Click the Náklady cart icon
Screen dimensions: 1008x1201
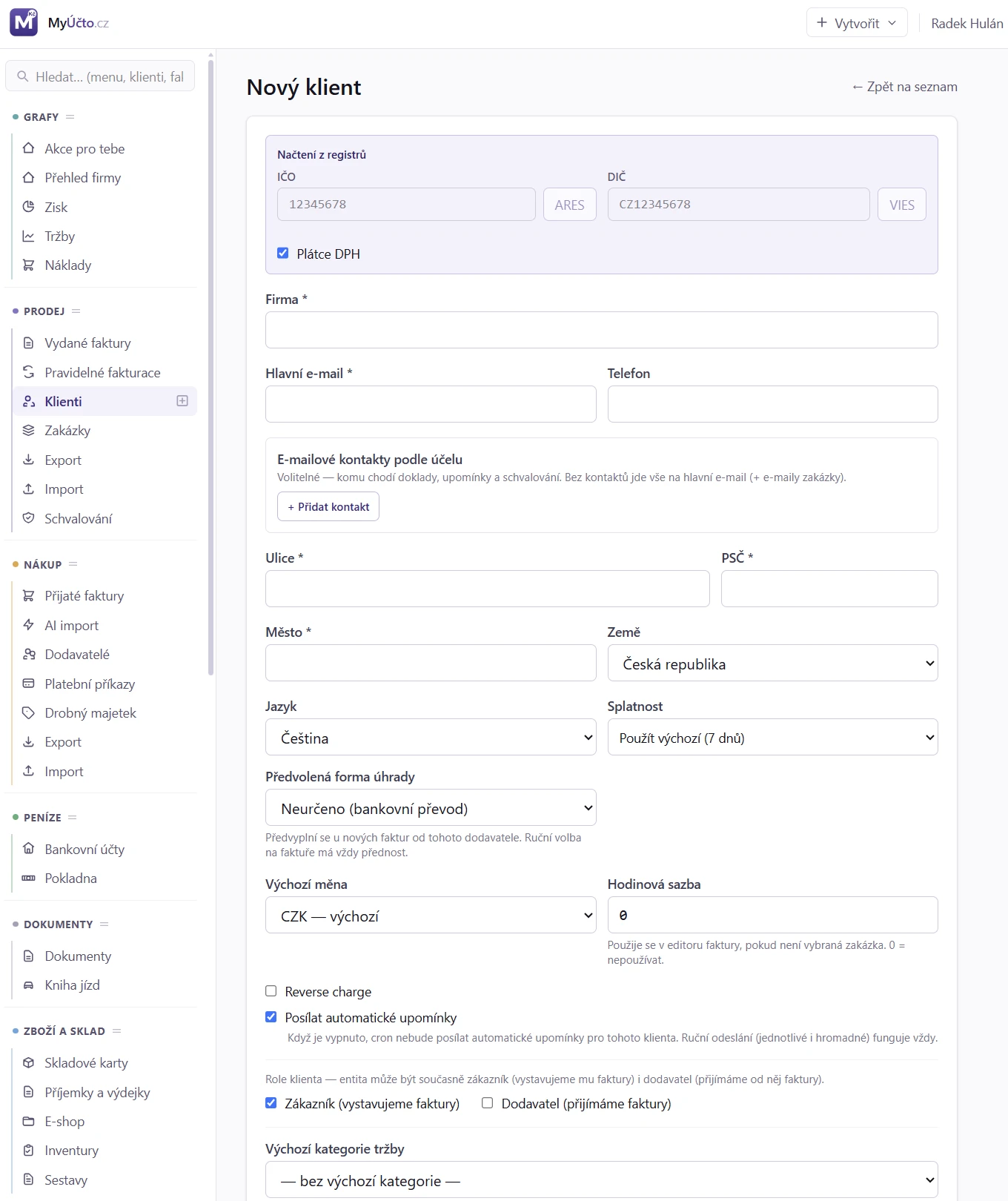point(29,265)
